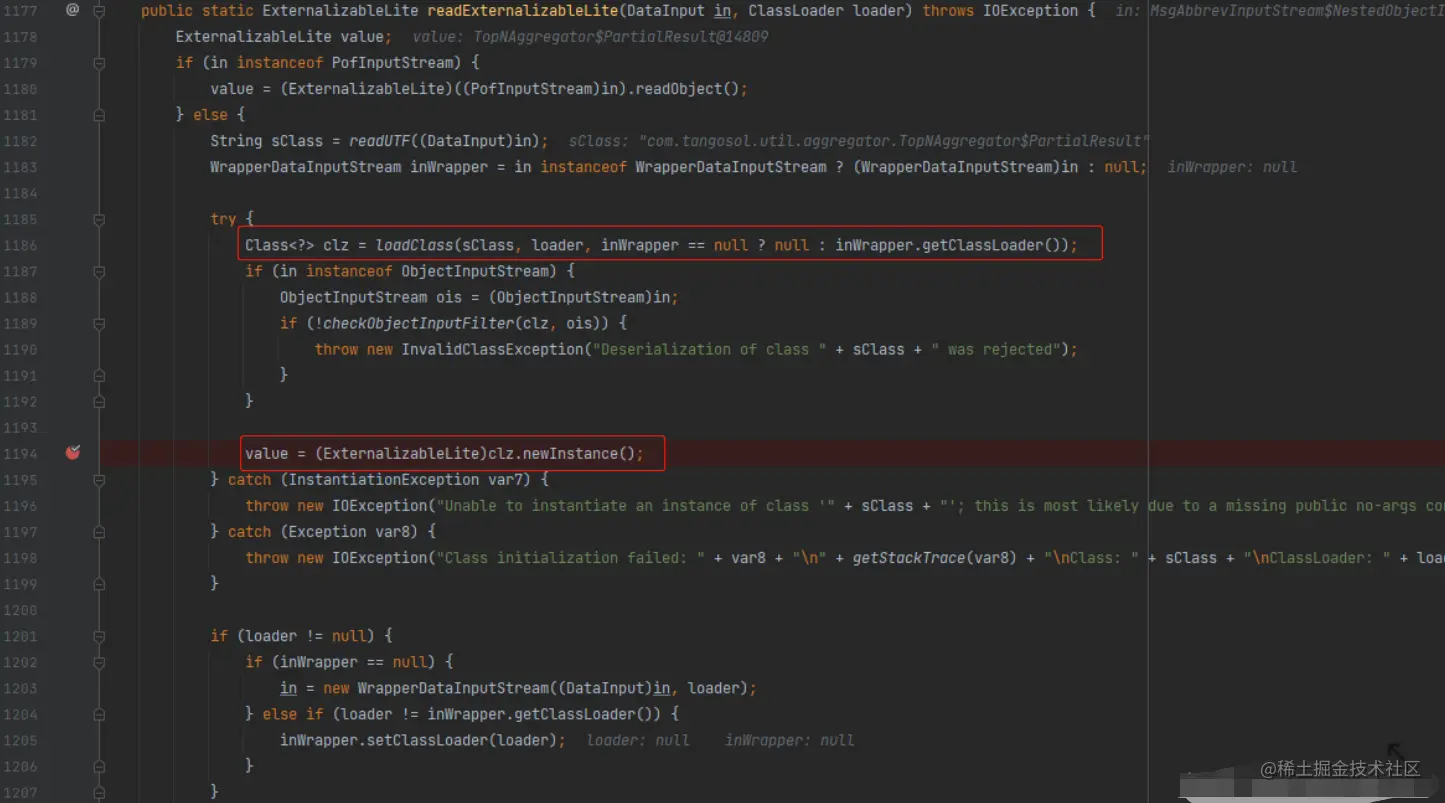Screen dimensions: 1445x803
Task: Click the InstantiationException var7 catch clause
Action: [x=410, y=479]
